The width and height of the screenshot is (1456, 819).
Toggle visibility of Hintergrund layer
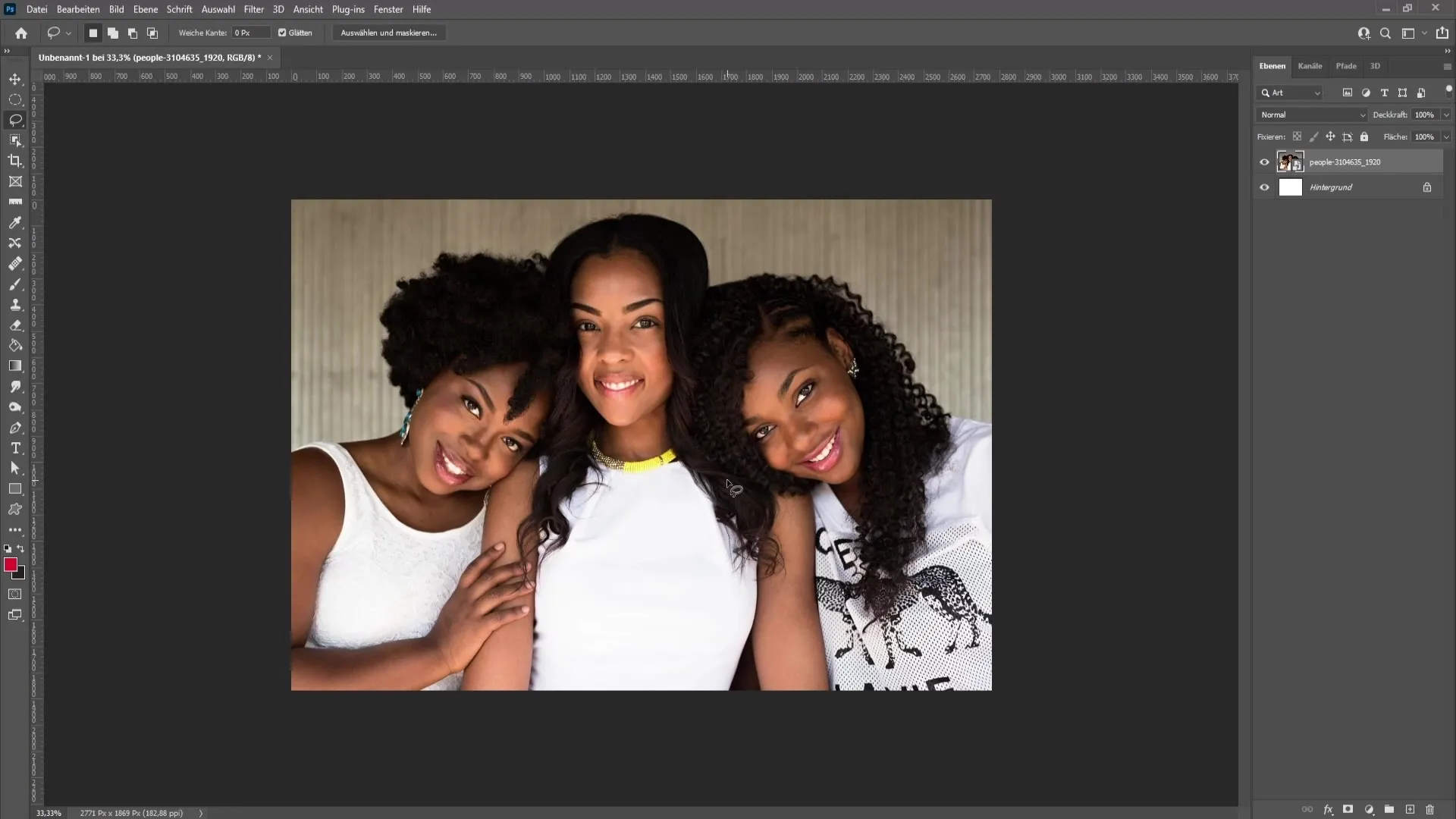point(1263,187)
